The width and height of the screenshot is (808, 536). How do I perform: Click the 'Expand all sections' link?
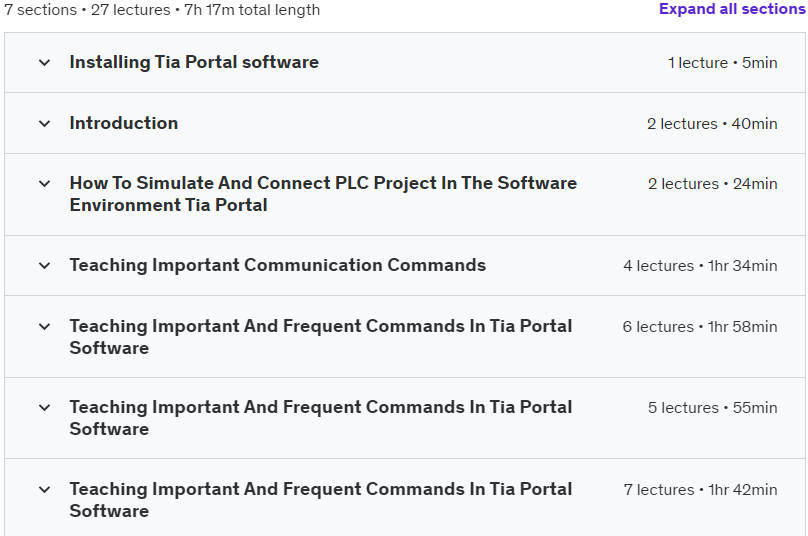pyautogui.click(x=731, y=9)
